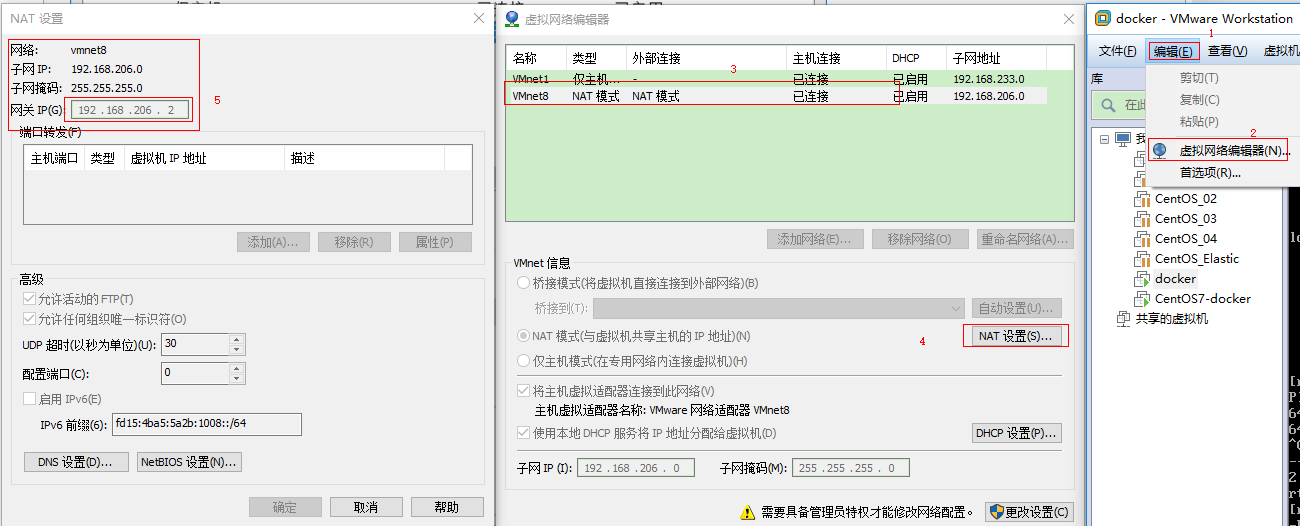Viewport: 1300px width, 526px height.
Task: Click the 子网地址 column header
Action: tap(997, 59)
